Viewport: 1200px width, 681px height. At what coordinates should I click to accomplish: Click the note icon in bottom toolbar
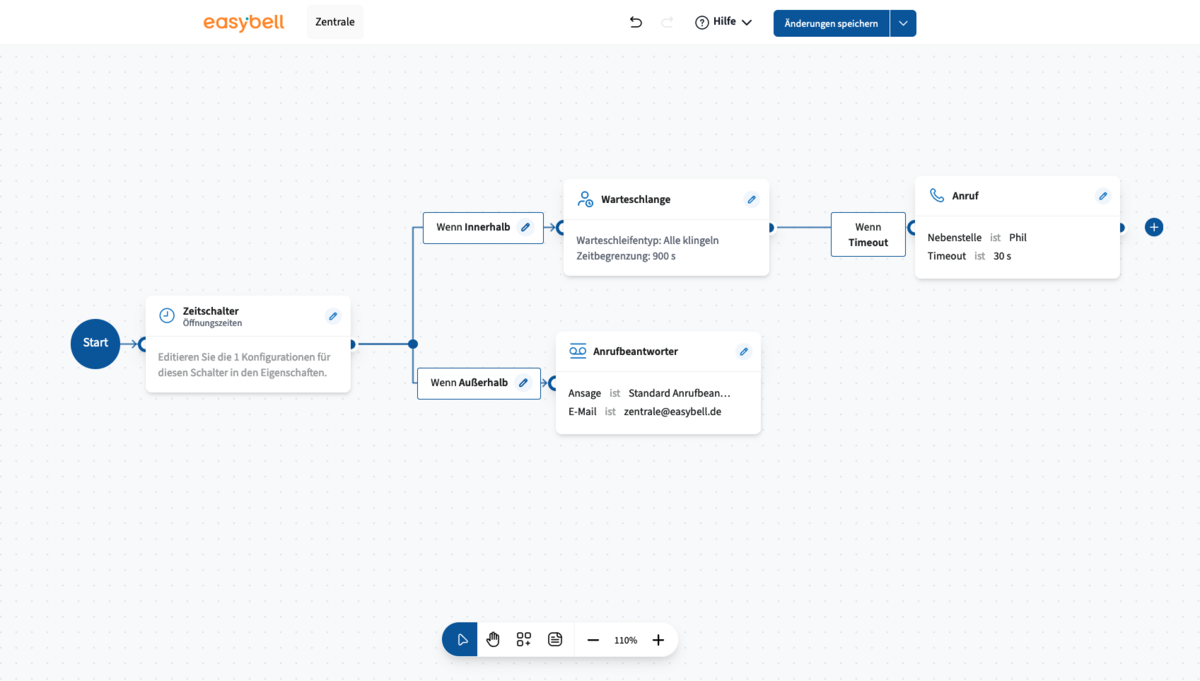pos(555,640)
